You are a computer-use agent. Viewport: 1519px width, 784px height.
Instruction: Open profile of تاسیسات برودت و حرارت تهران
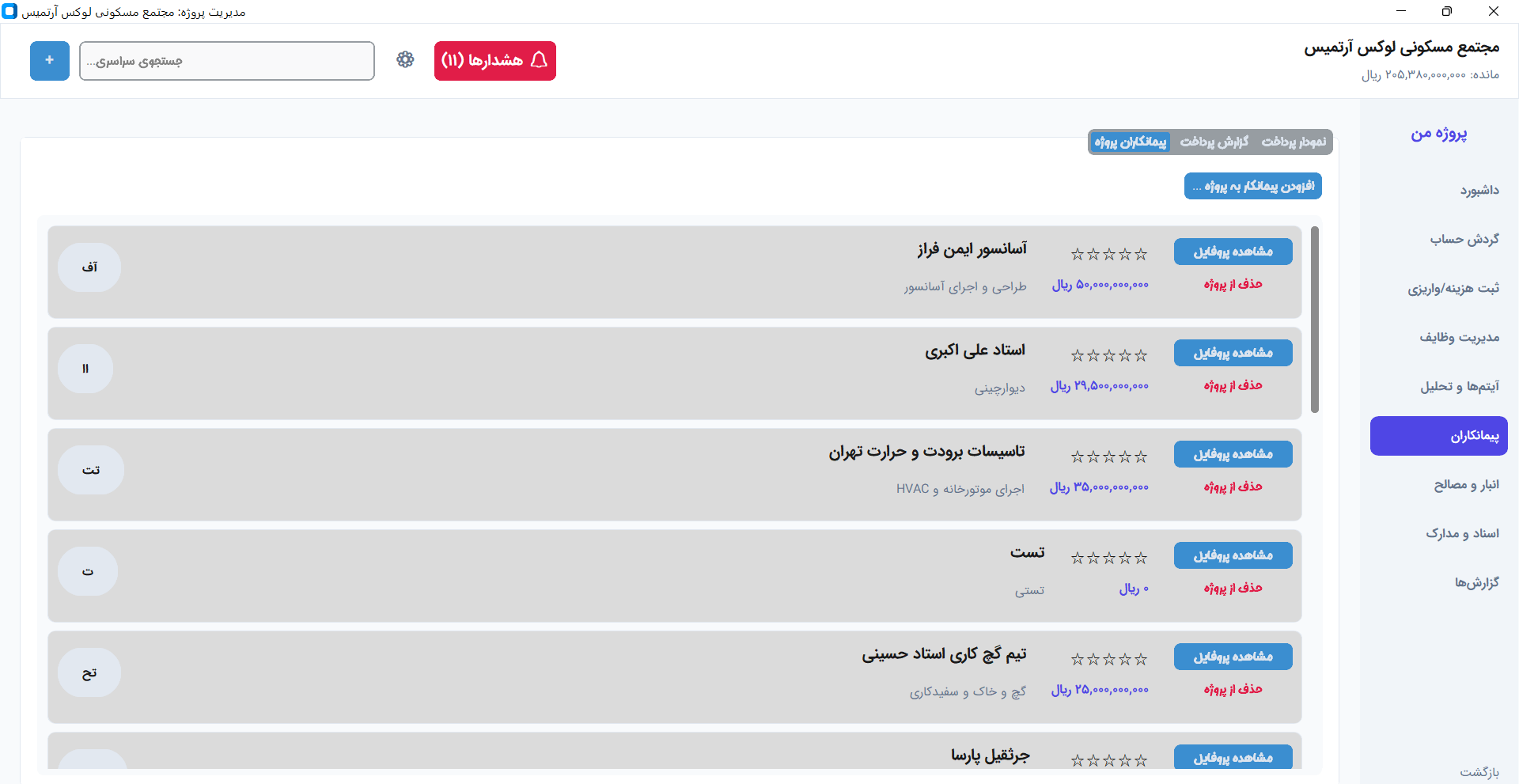coord(1233,453)
